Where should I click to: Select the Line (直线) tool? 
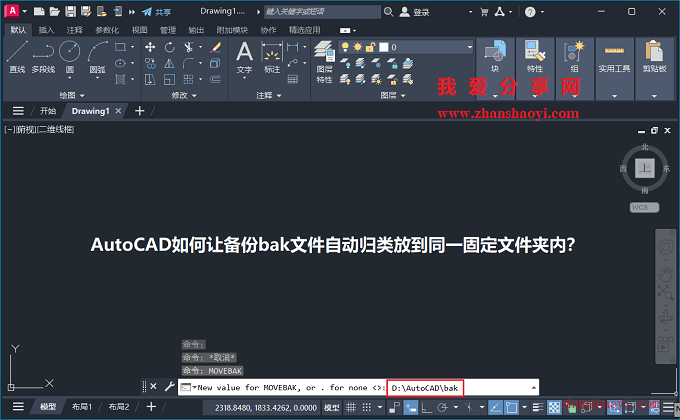tap(17, 56)
